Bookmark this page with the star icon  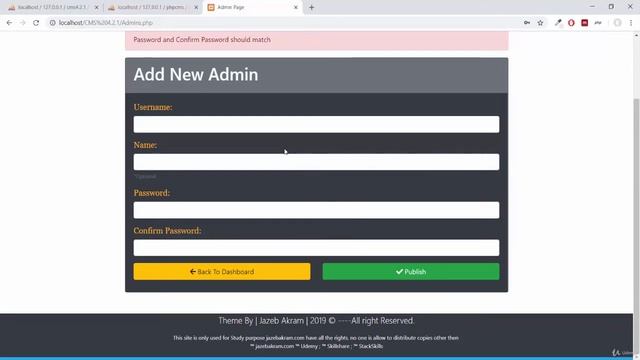pos(540,23)
